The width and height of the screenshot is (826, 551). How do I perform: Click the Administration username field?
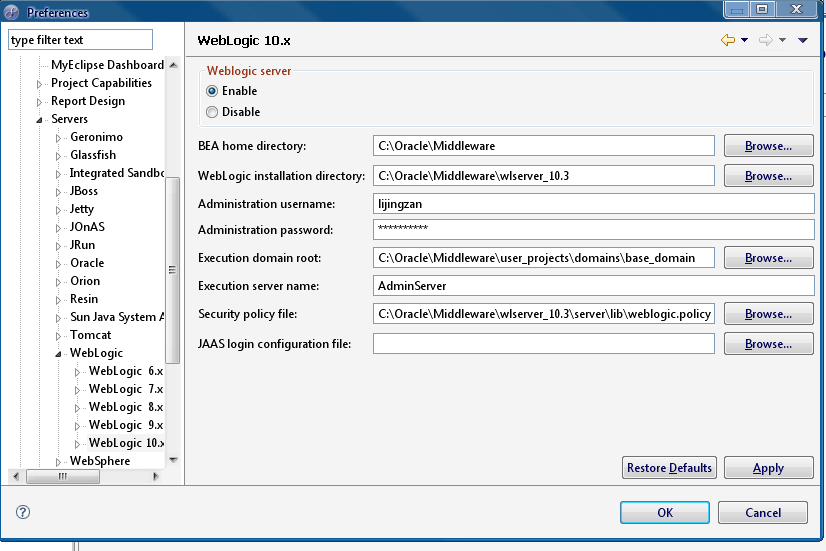[x=594, y=204]
